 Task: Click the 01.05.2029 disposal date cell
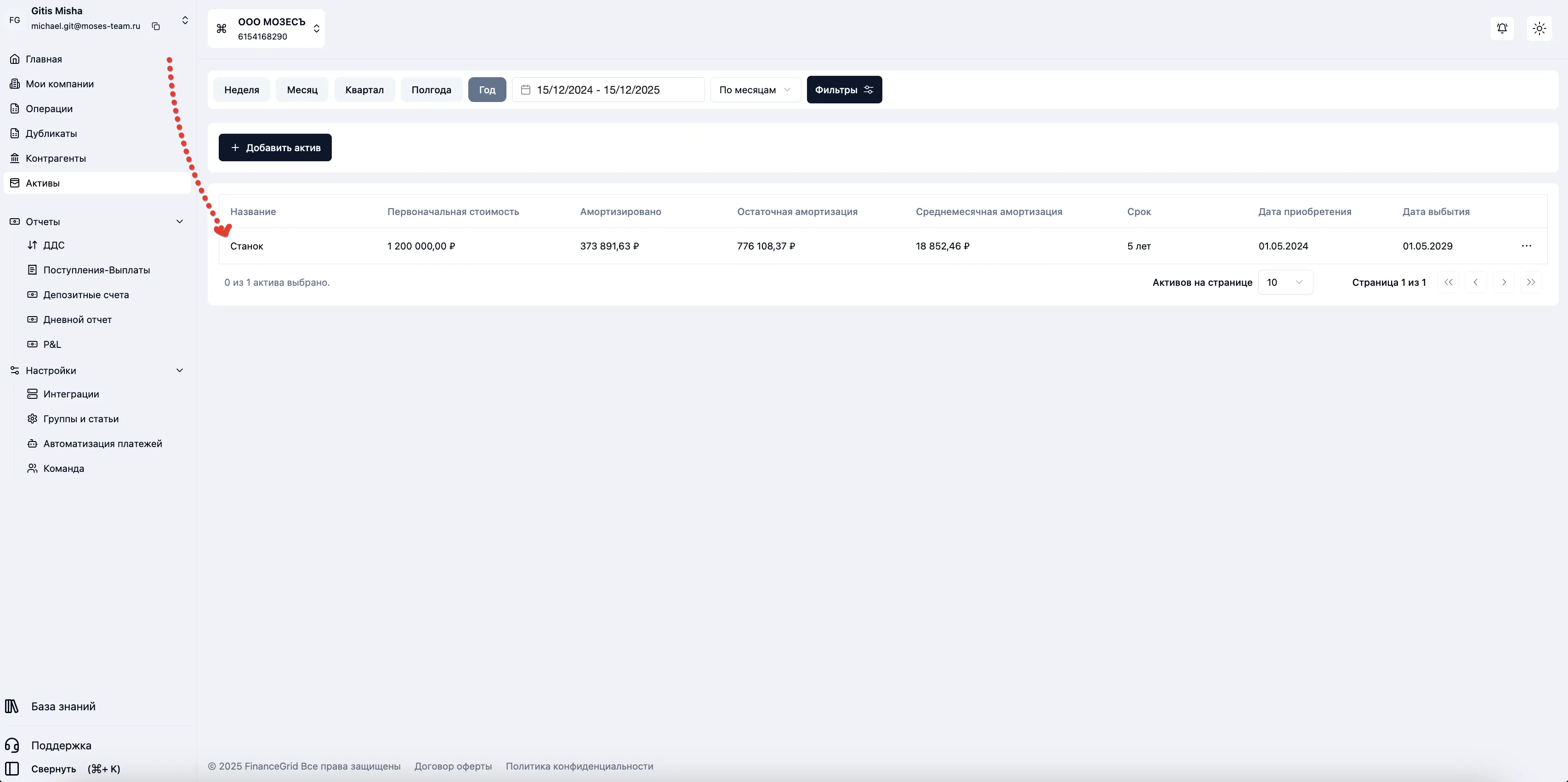(1427, 246)
